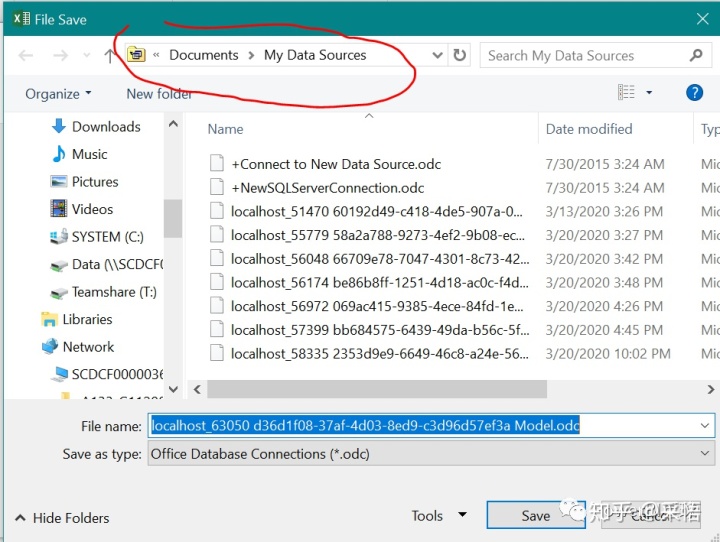Open Music in the navigation pane
The image size is (720, 542).
79,154
